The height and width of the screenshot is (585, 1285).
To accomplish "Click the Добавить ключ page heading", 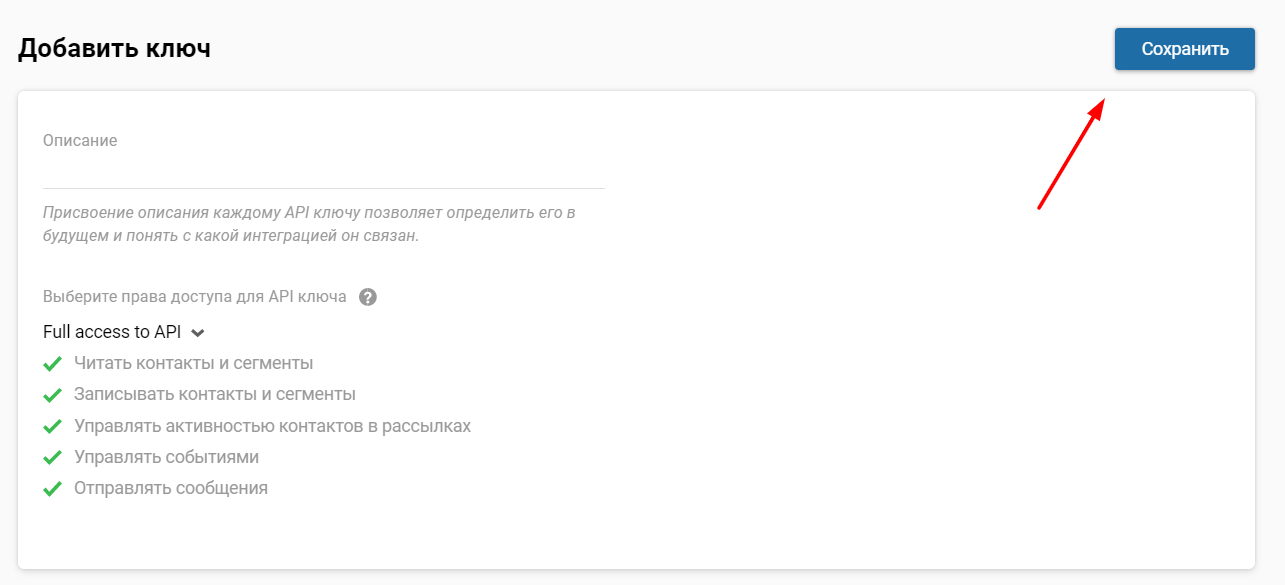I will pos(114,48).
